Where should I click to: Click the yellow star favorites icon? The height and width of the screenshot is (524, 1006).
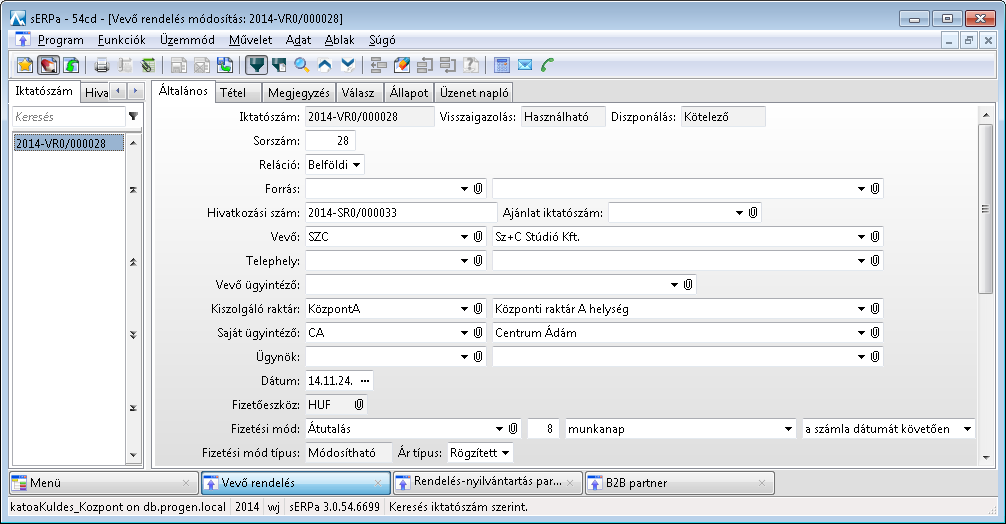[26, 65]
